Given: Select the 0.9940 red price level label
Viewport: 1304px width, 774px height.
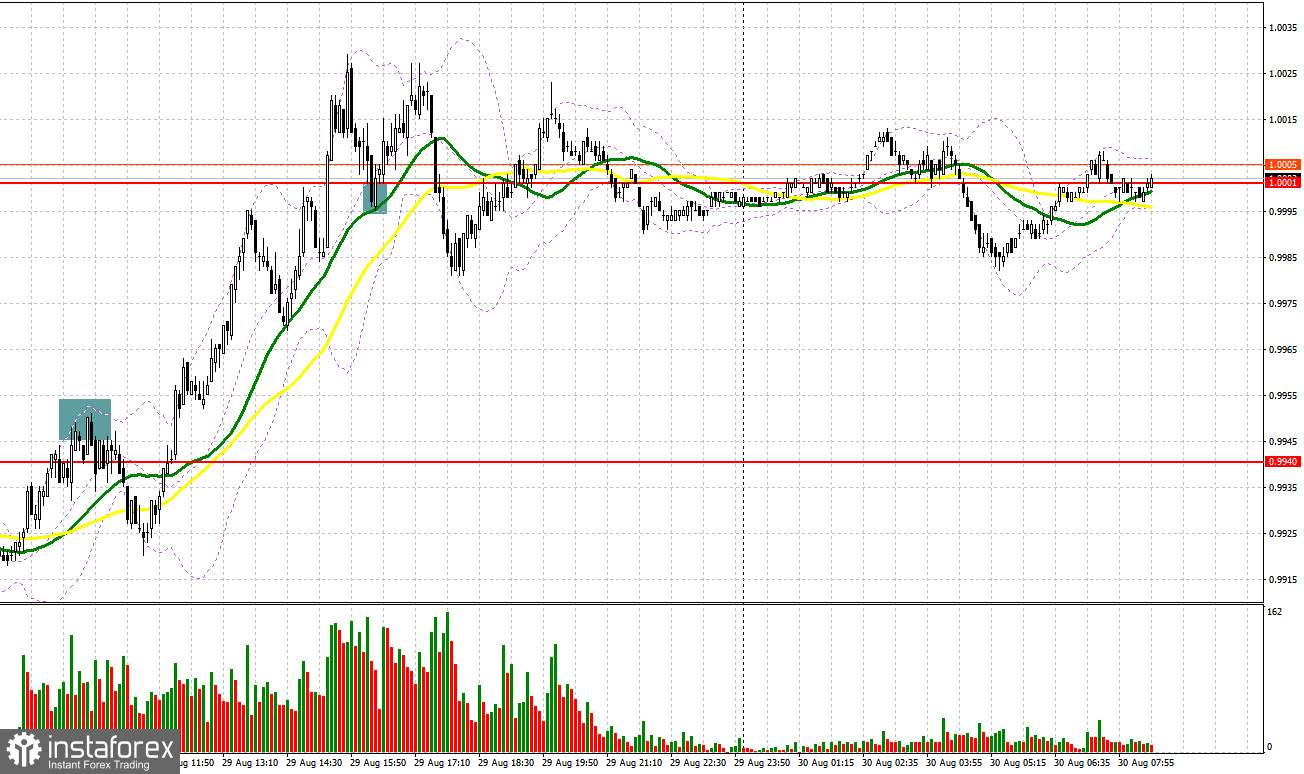Looking at the screenshot, I should [x=1281, y=462].
